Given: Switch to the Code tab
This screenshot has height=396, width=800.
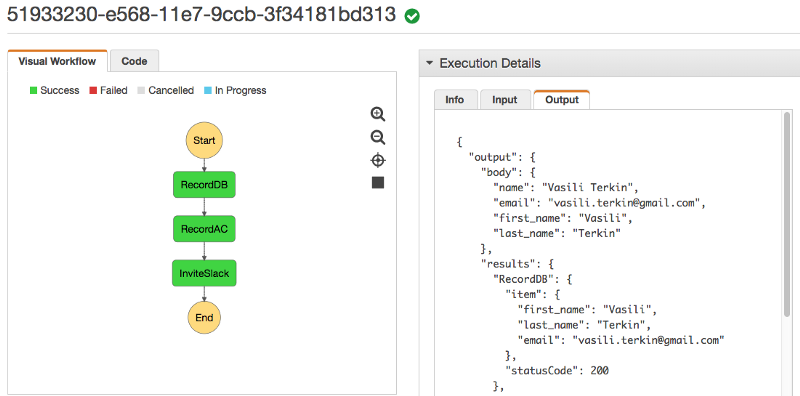Looking at the screenshot, I should coord(134,61).
